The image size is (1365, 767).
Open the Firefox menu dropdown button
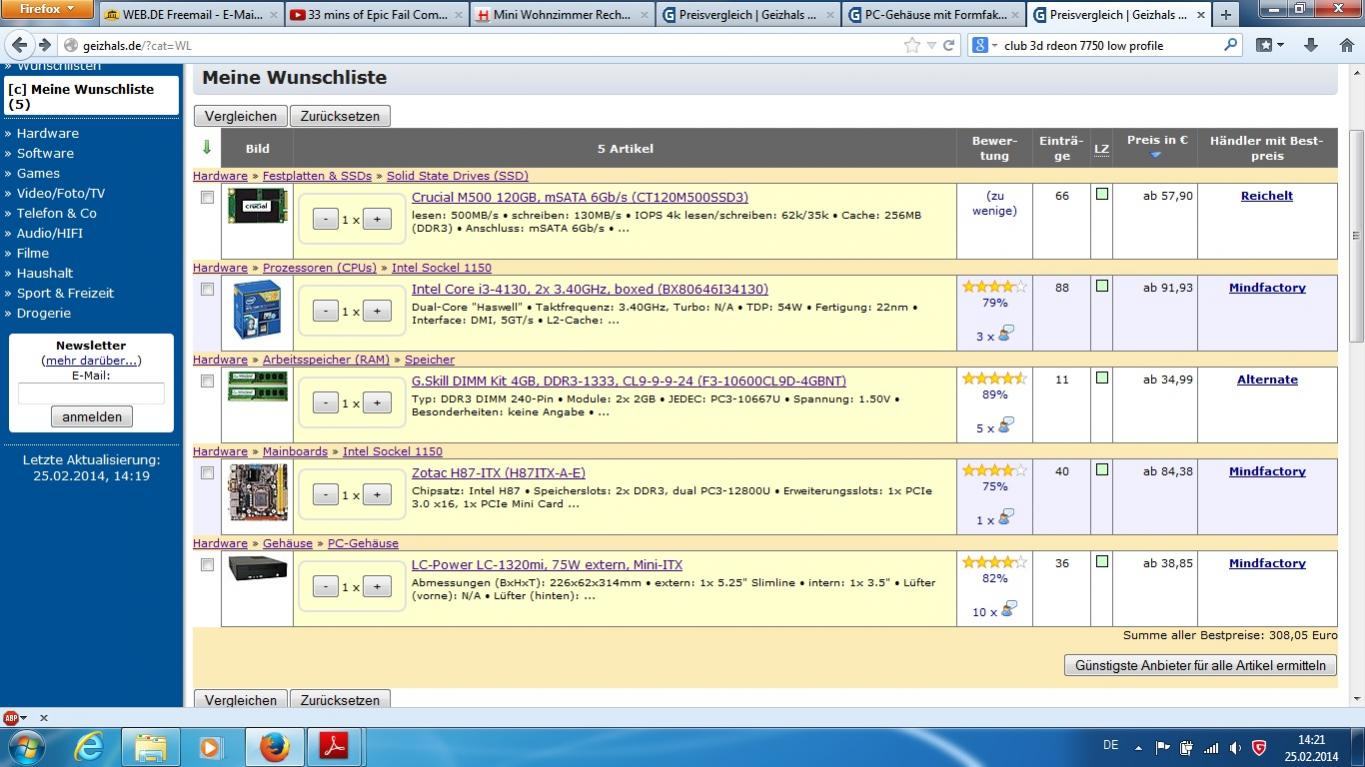pos(47,10)
